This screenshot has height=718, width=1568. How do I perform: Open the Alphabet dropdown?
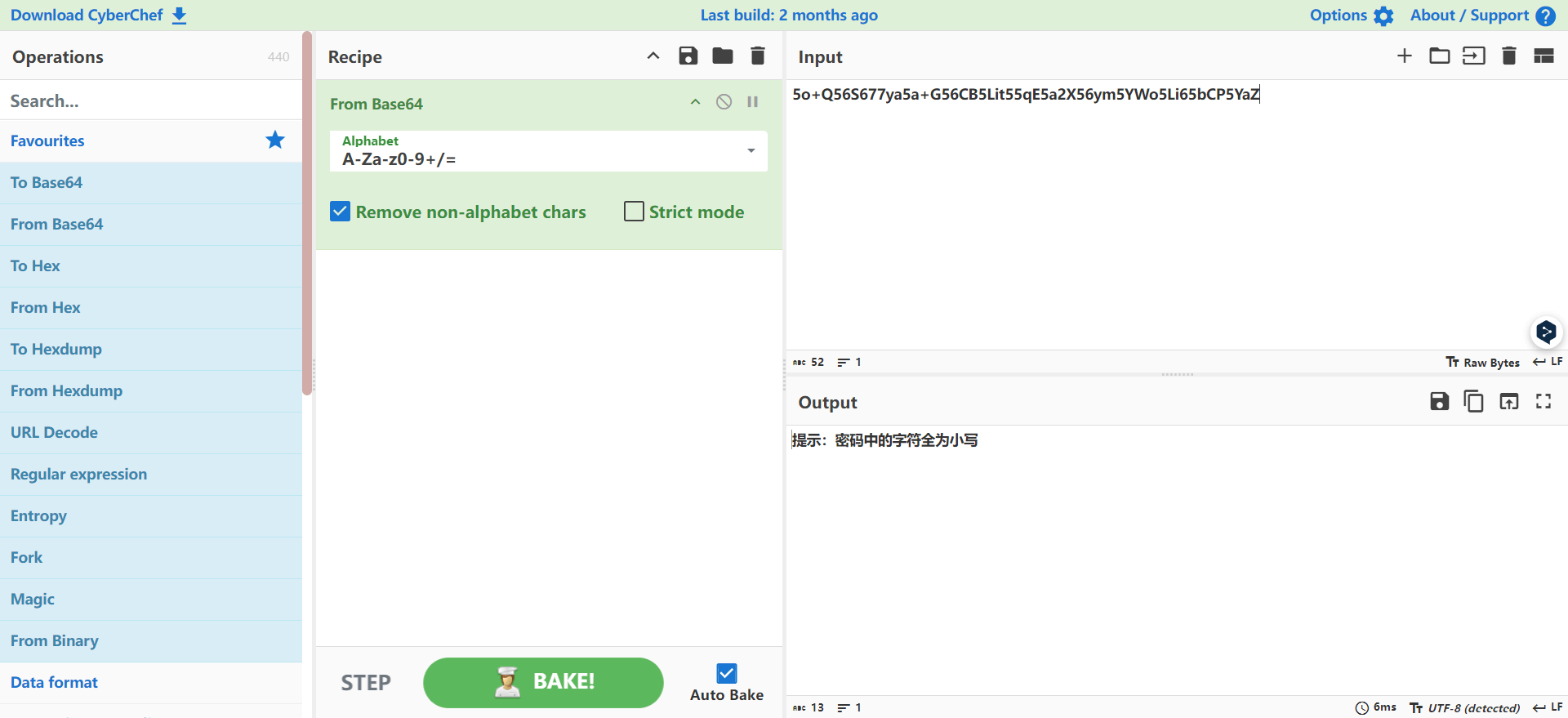(x=548, y=151)
